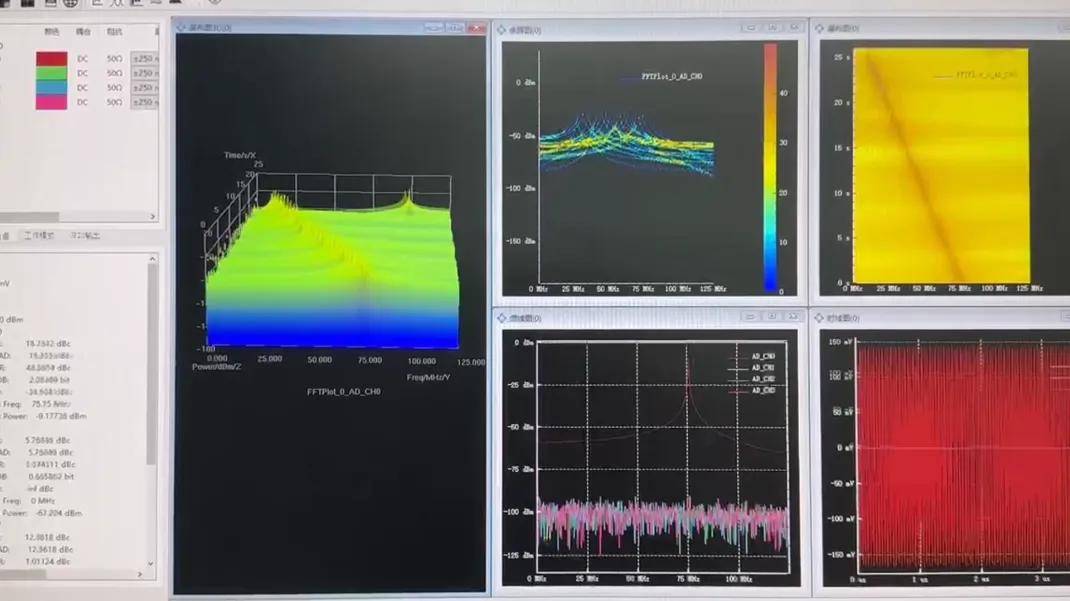Click measurement panel scroll-up arrow
This screenshot has width=1070, height=601.
click(x=152, y=259)
